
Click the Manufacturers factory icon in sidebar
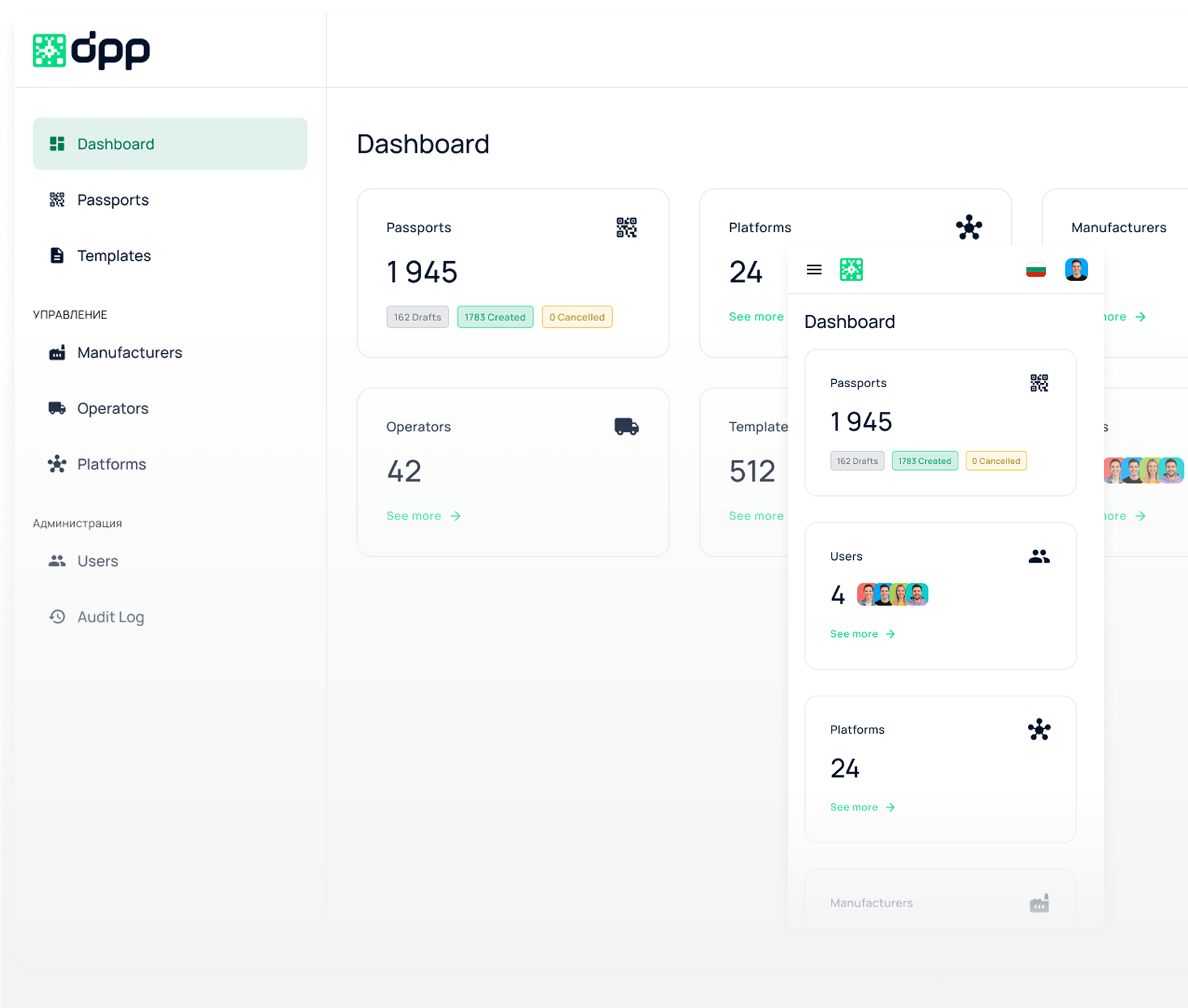click(x=57, y=352)
